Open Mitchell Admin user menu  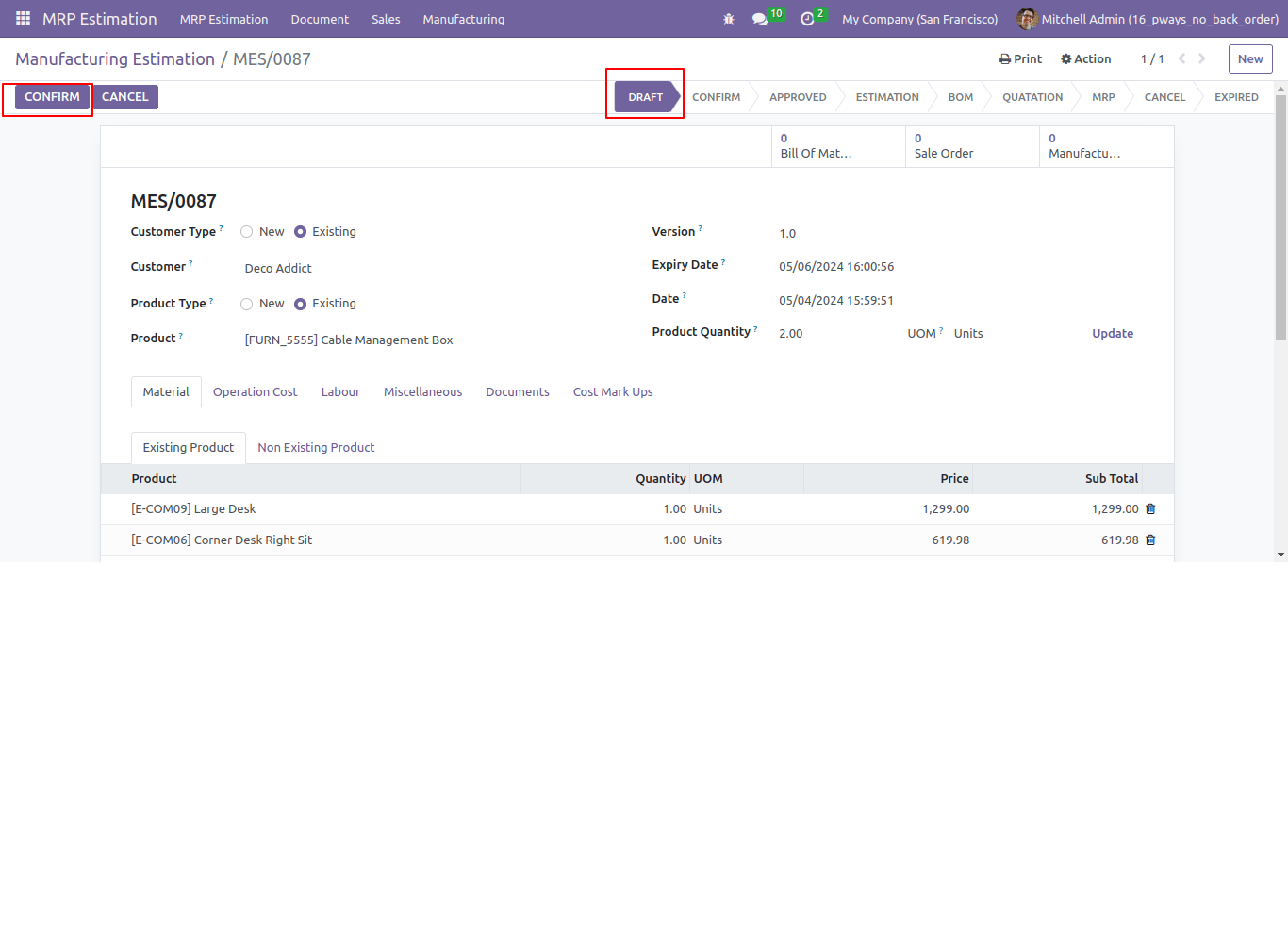(1148, 19)
